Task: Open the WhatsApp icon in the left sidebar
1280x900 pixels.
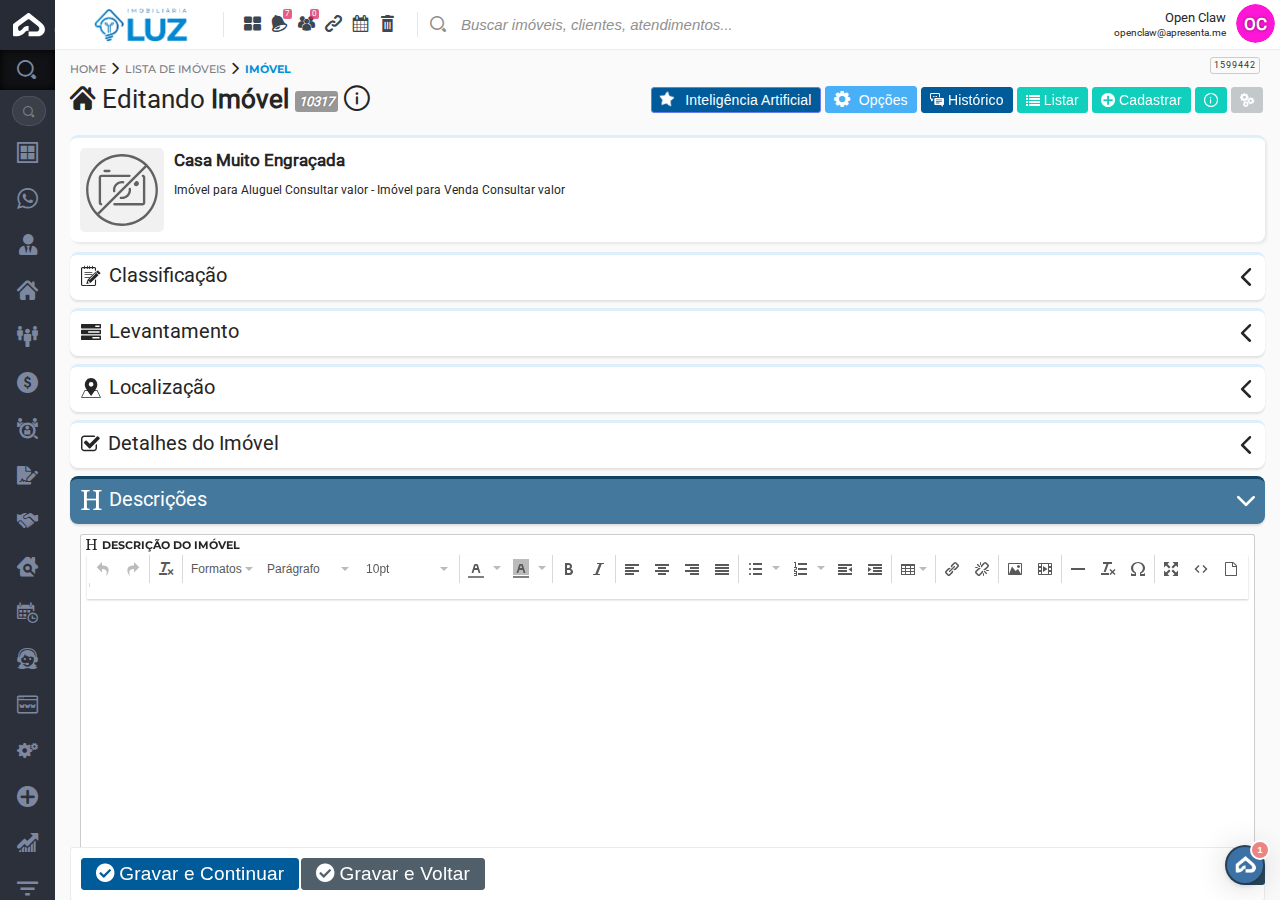Action: tap(27, 198)
